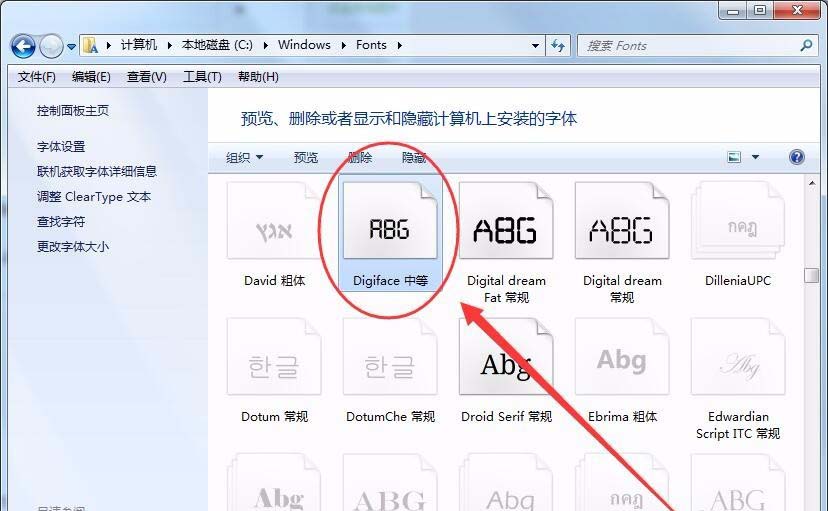Click the change view icon
This screenshot has width=828, height=511.
[734, 157]
